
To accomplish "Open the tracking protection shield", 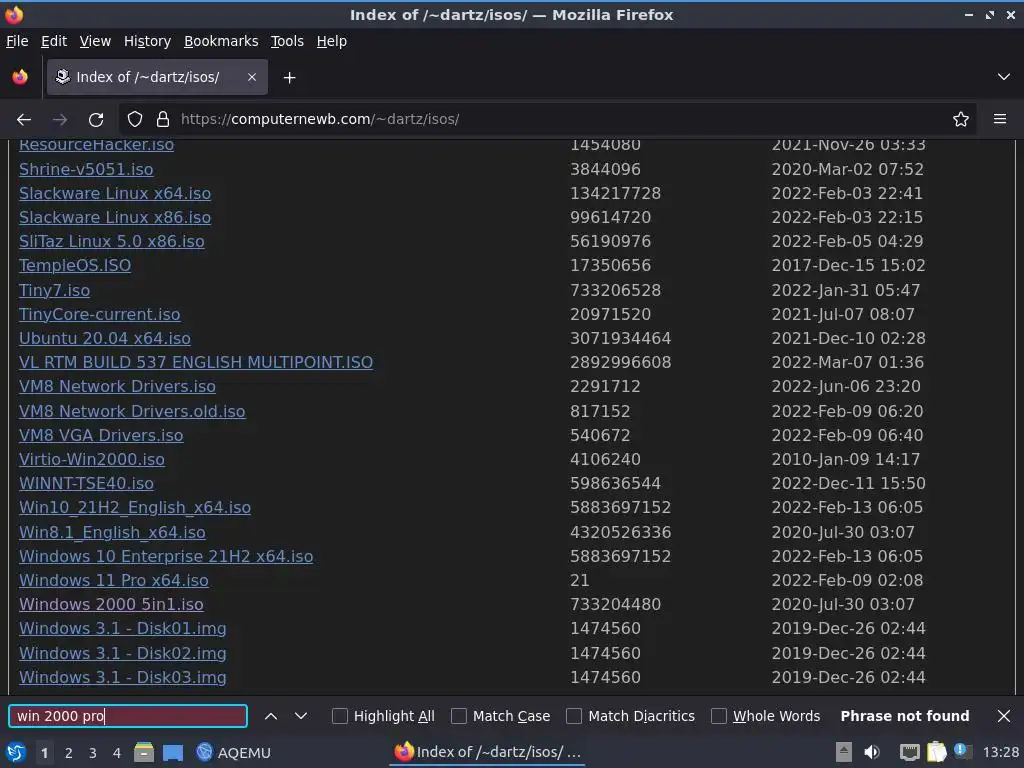I will (135, 120).
